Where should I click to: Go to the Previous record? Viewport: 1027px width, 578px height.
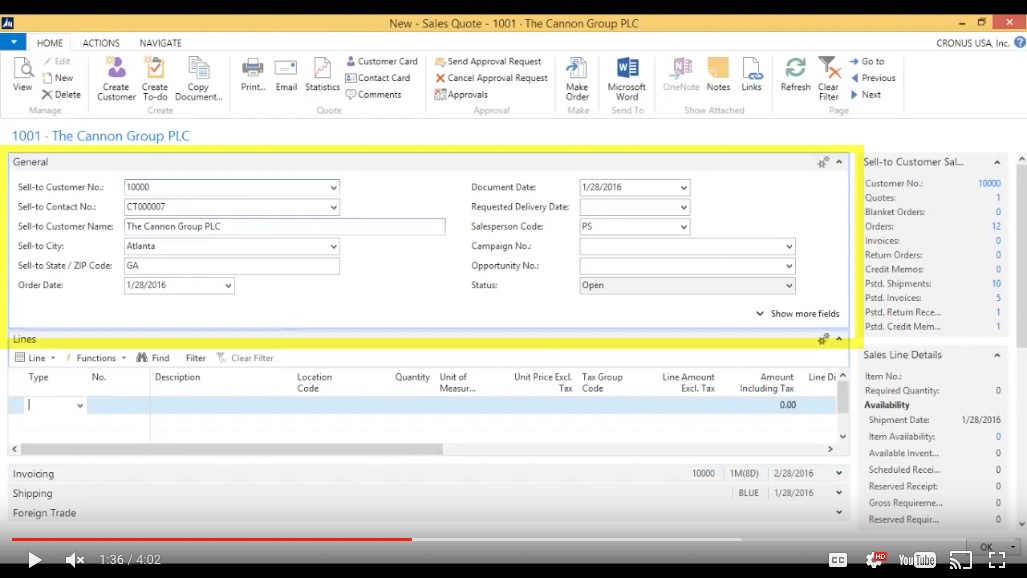[x=872, y=77]
